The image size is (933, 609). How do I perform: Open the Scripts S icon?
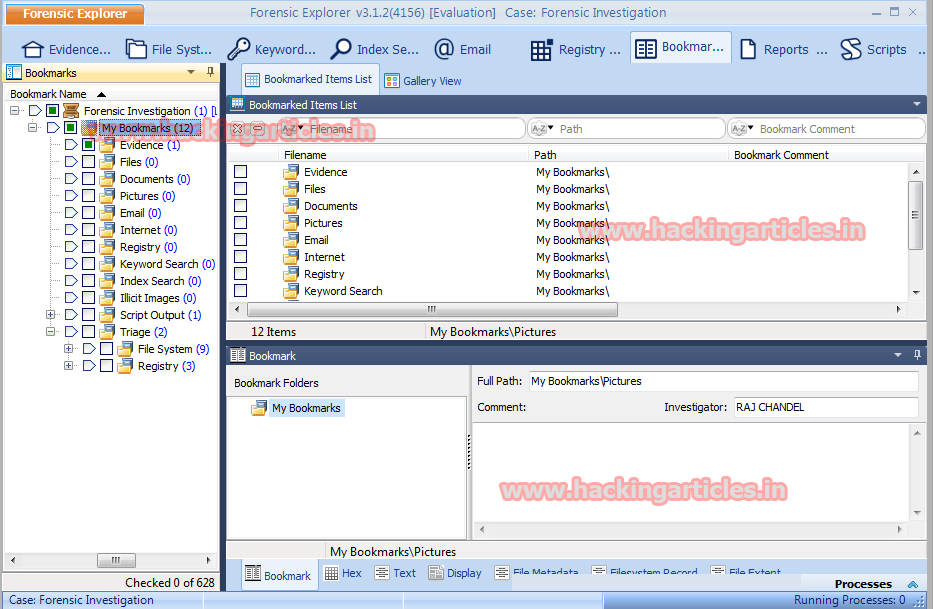click(851, 49)
